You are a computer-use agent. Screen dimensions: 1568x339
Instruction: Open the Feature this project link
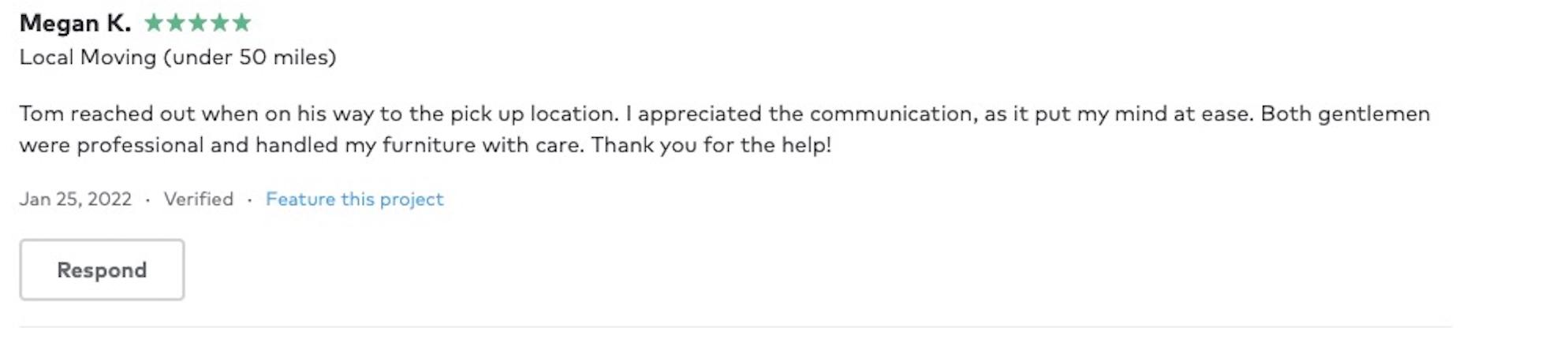[354, 199]
